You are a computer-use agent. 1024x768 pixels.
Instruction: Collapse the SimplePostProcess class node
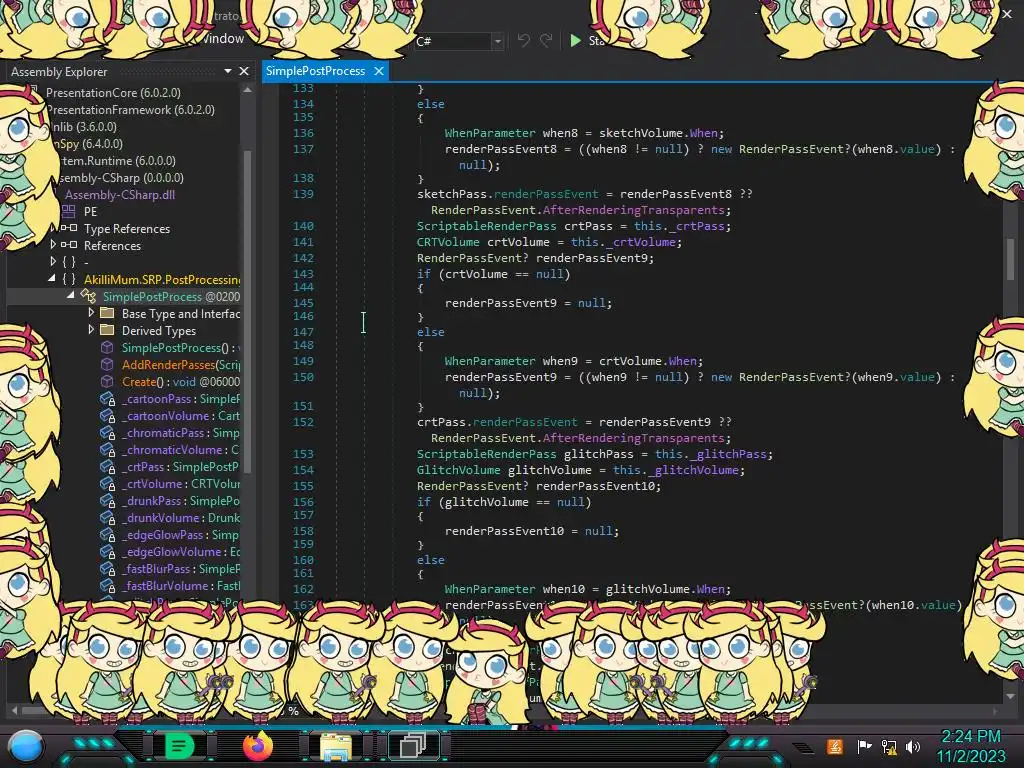(x=71, y=295)
